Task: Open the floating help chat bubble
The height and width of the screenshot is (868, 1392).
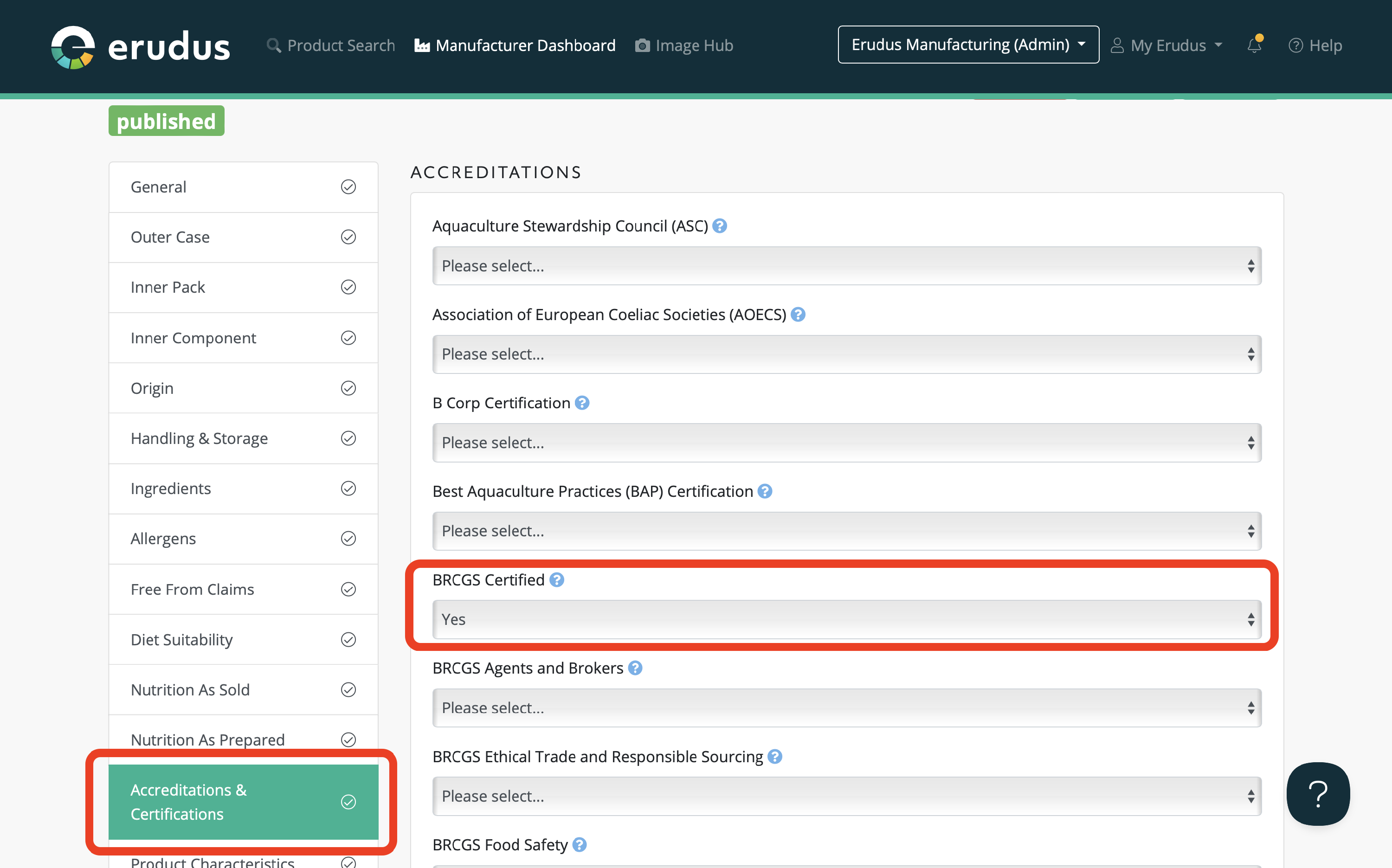Action: coord(1318,794)
